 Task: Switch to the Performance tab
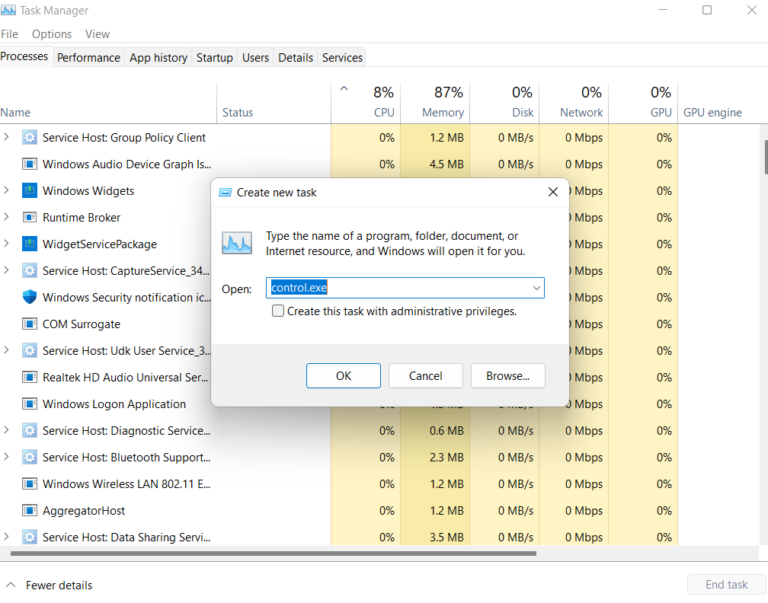pos(89,58)
